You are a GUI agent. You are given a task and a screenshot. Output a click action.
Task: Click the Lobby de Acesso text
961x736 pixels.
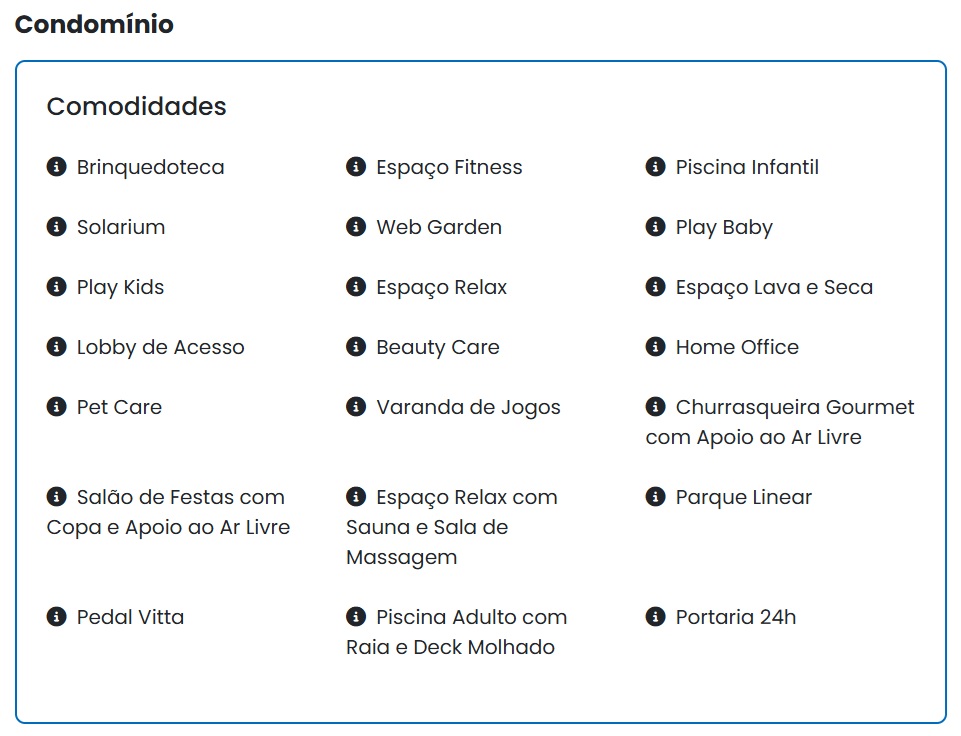(160, 347)
